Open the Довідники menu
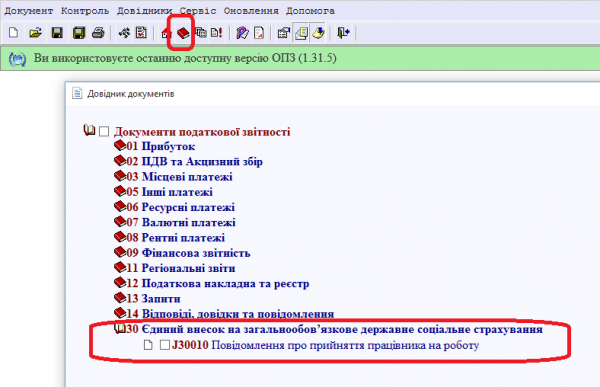The width and height of the screenshot is (600, 387). [144, 11]
